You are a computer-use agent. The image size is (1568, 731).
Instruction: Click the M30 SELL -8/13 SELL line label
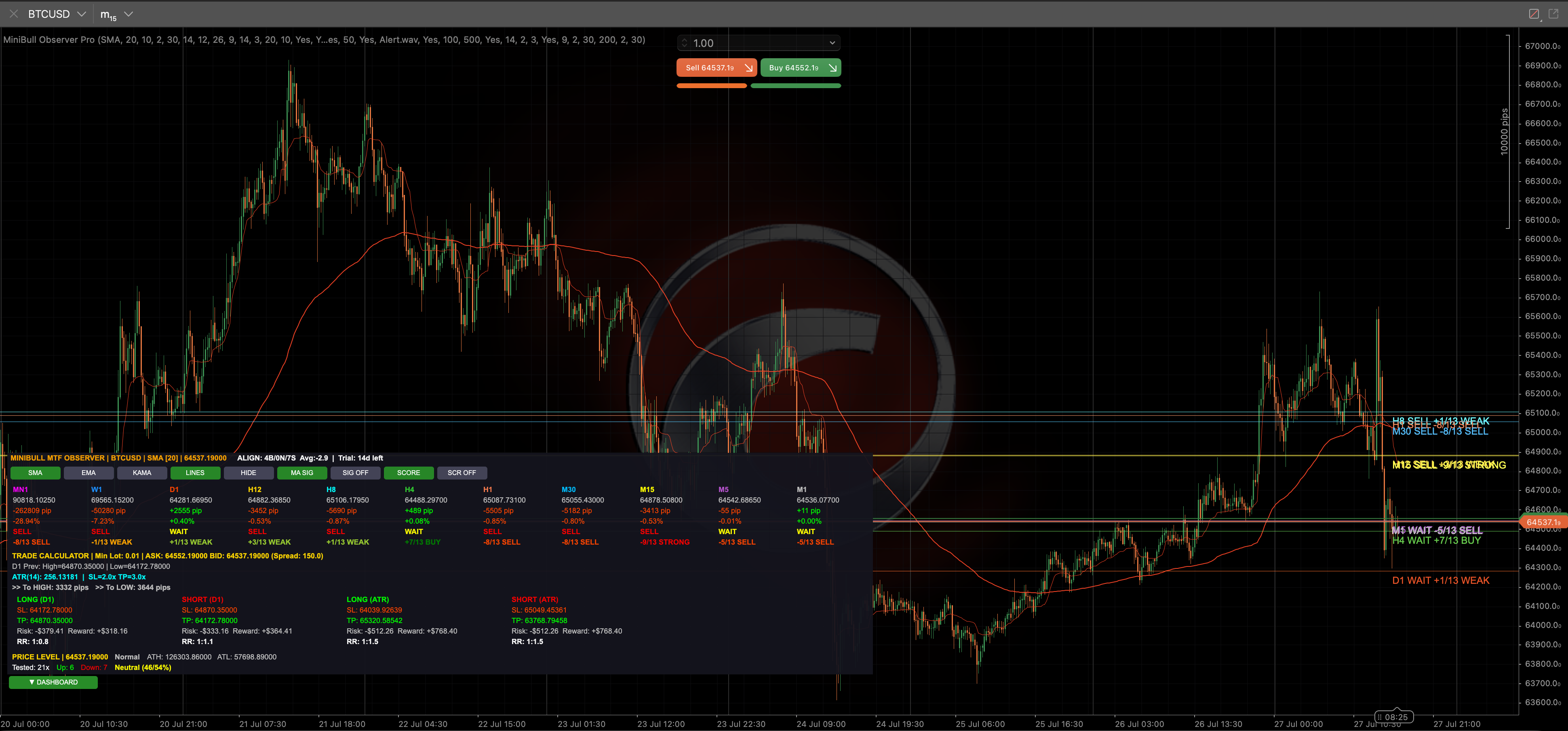[1440, 432]
